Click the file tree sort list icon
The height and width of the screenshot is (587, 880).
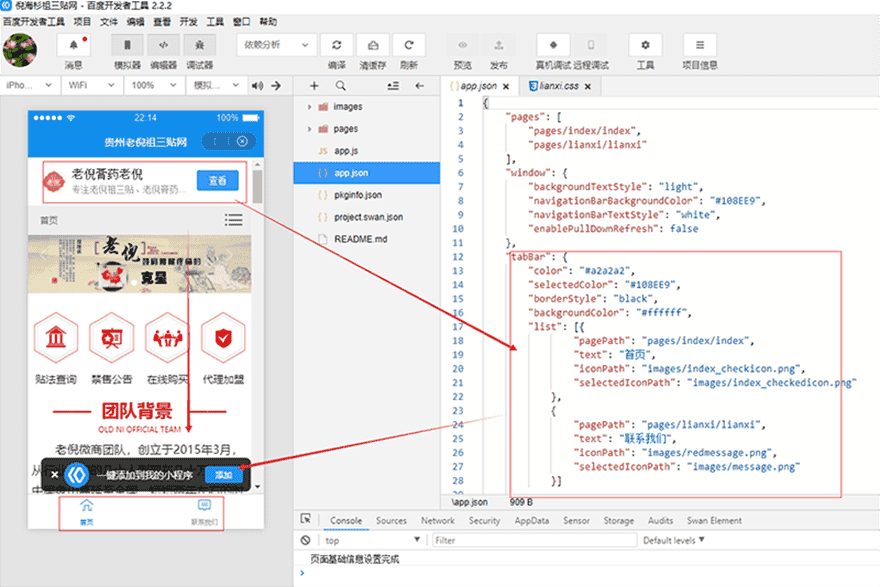[x=393, y=86]
